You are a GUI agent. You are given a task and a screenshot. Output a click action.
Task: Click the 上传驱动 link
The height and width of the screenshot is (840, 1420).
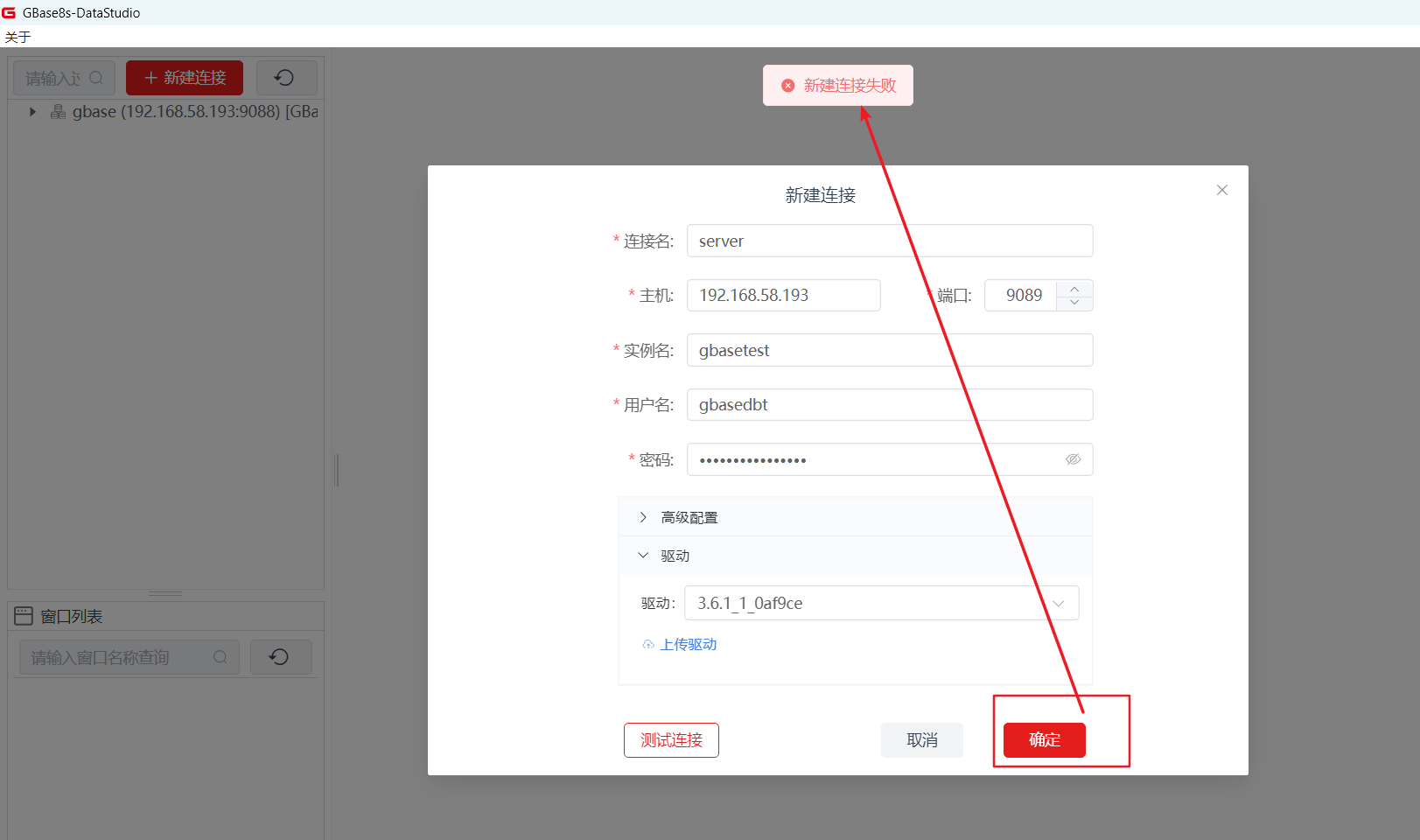pos(689,644)
